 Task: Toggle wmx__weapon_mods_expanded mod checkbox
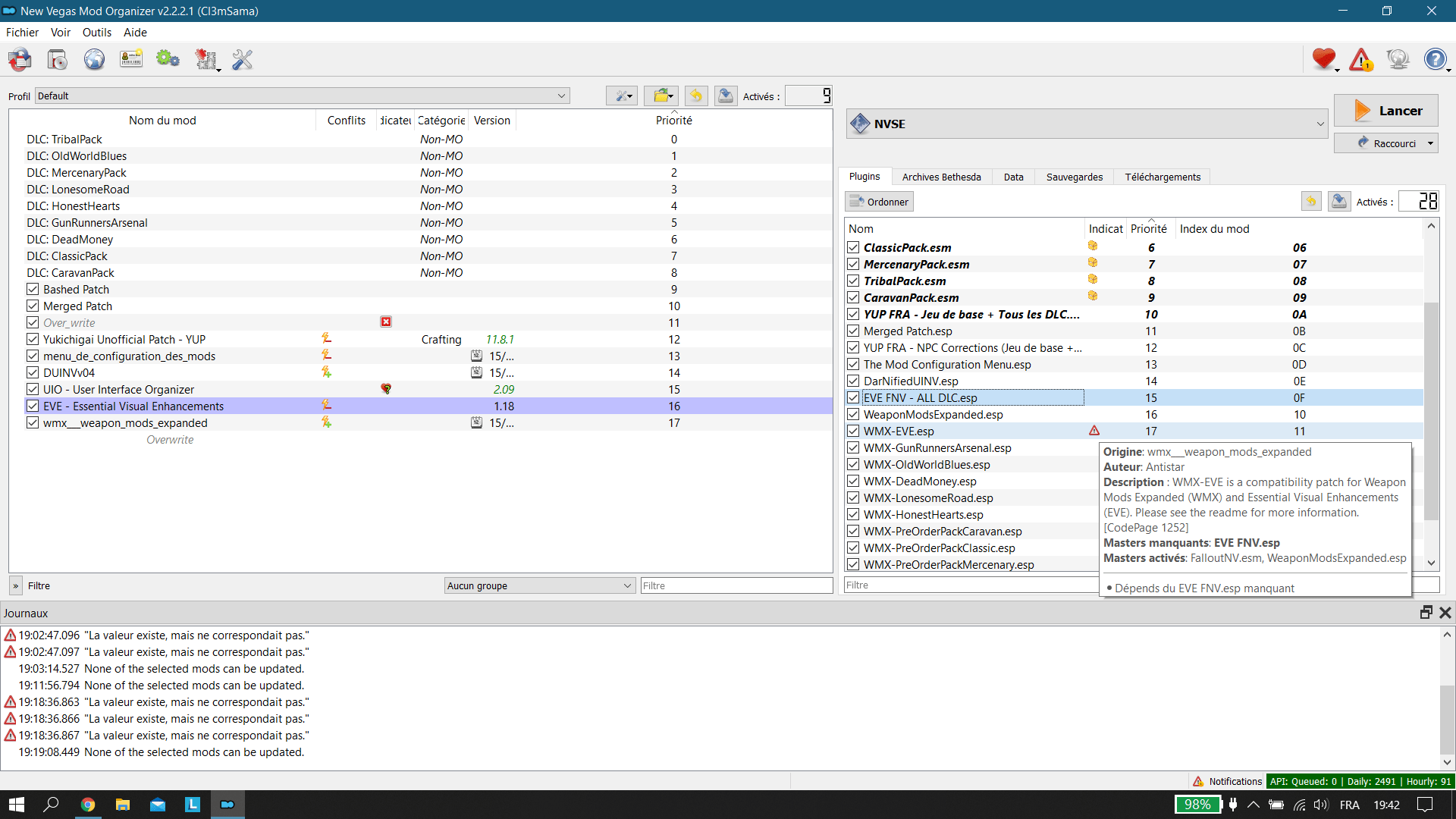coord(33,422)
